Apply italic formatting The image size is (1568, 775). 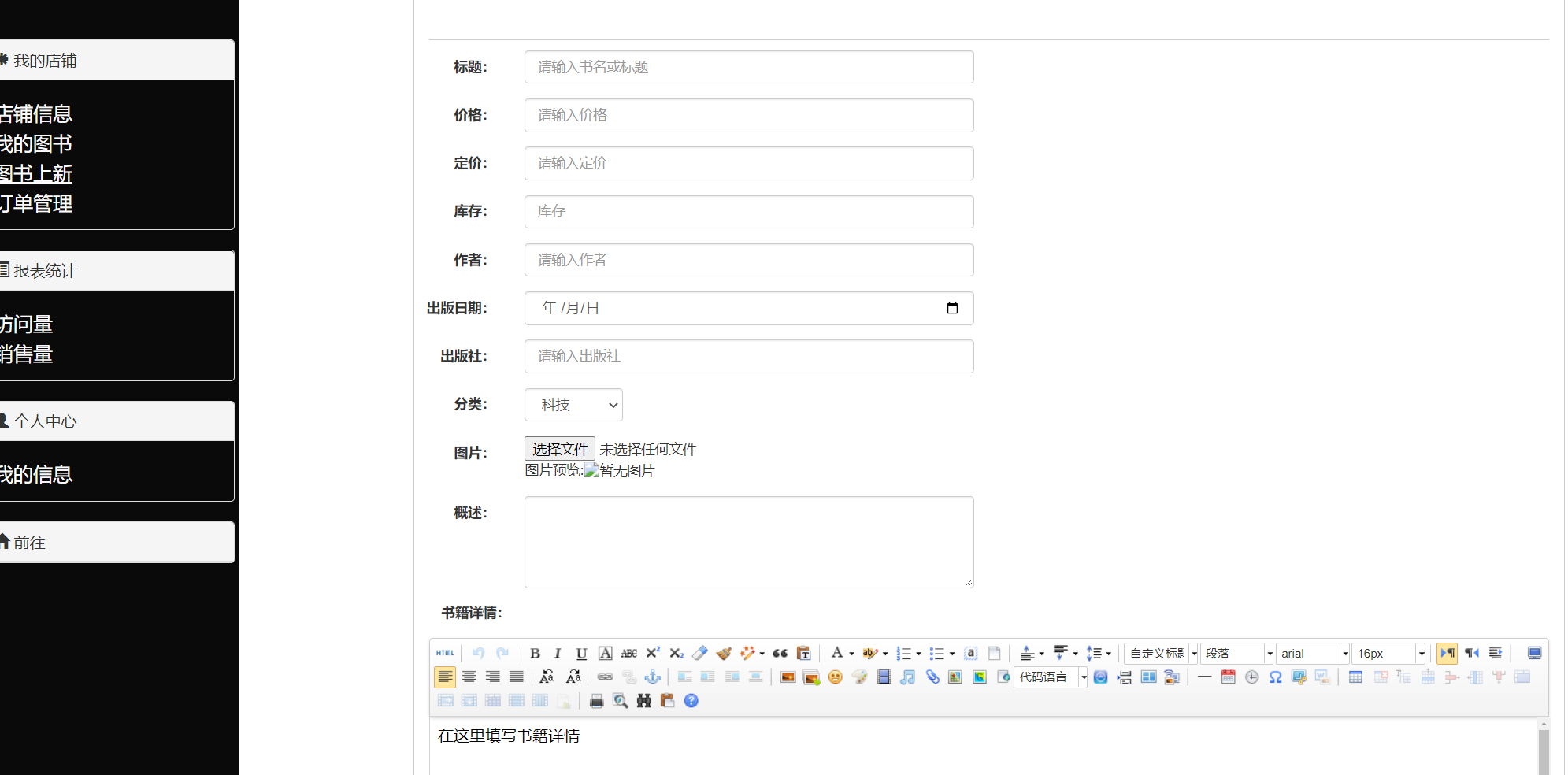coord(558,653)
